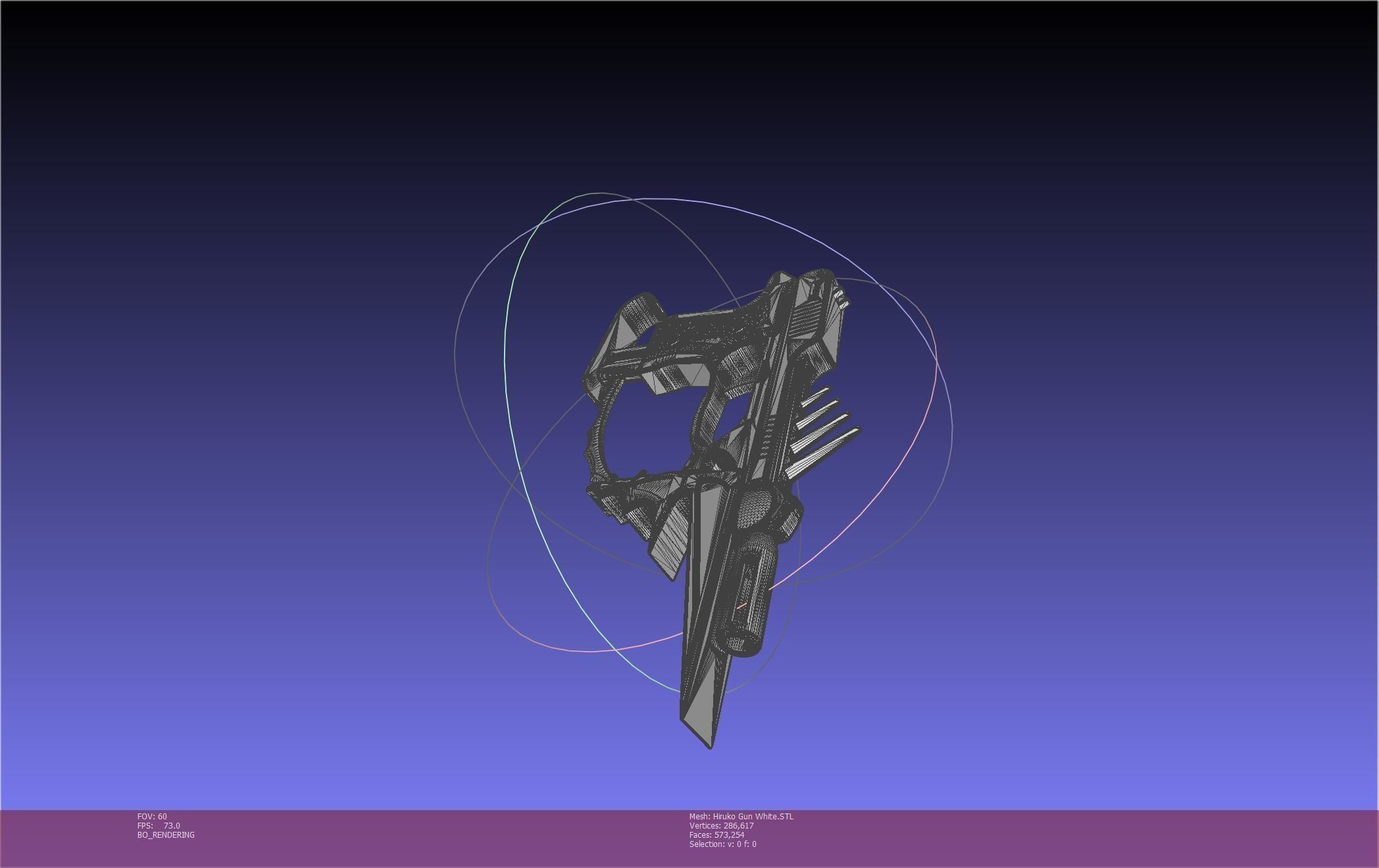Click the FPS: 73.0 readout
The width and height of the screenshot is (1379, 868).
point(159,826)
